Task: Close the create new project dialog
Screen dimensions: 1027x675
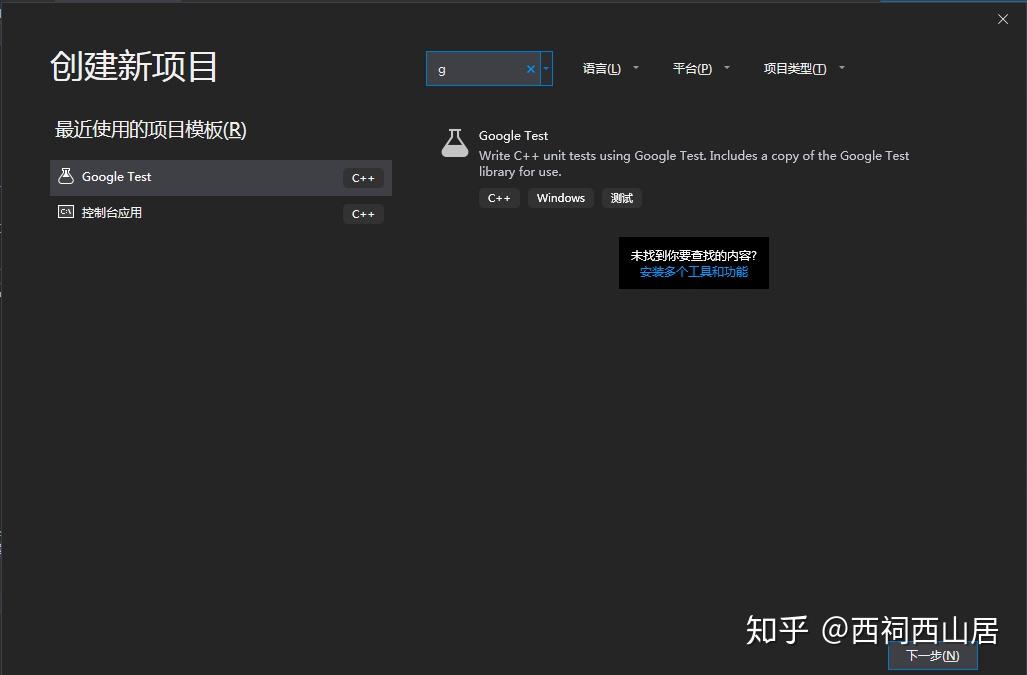Action: click(x=1003, y=19)
